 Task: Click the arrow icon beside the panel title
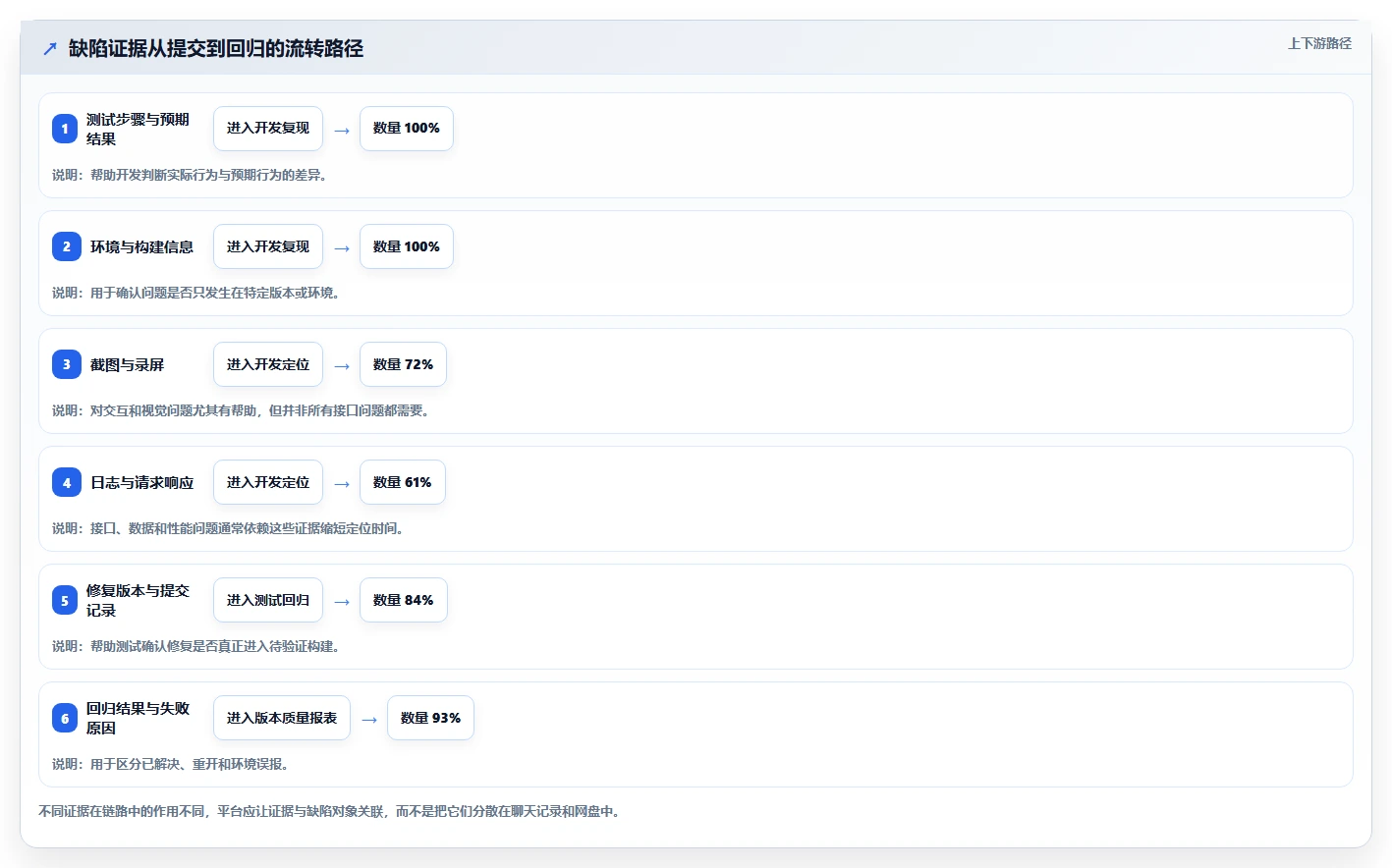coord(50,48)
